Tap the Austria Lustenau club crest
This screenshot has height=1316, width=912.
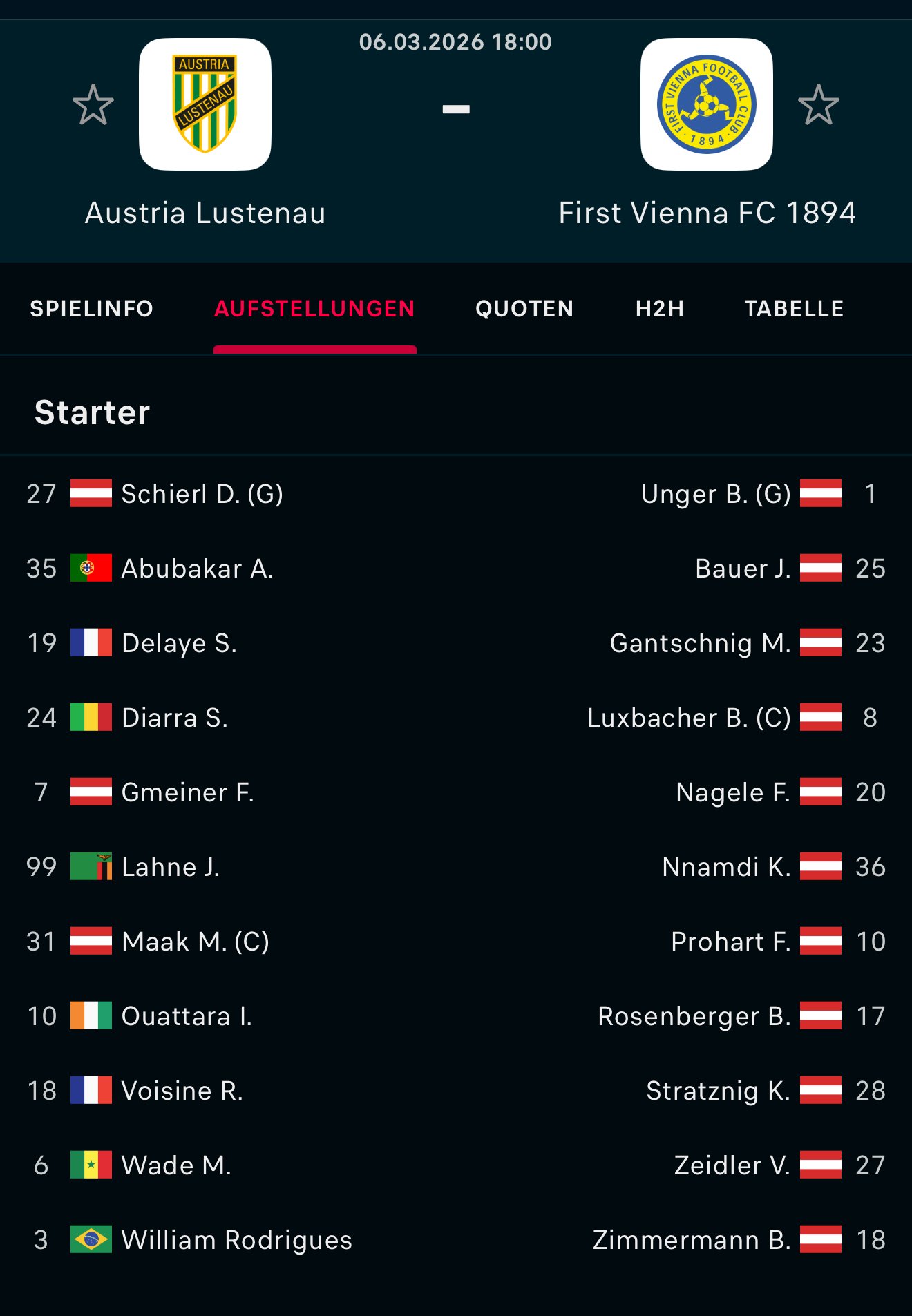205,104
